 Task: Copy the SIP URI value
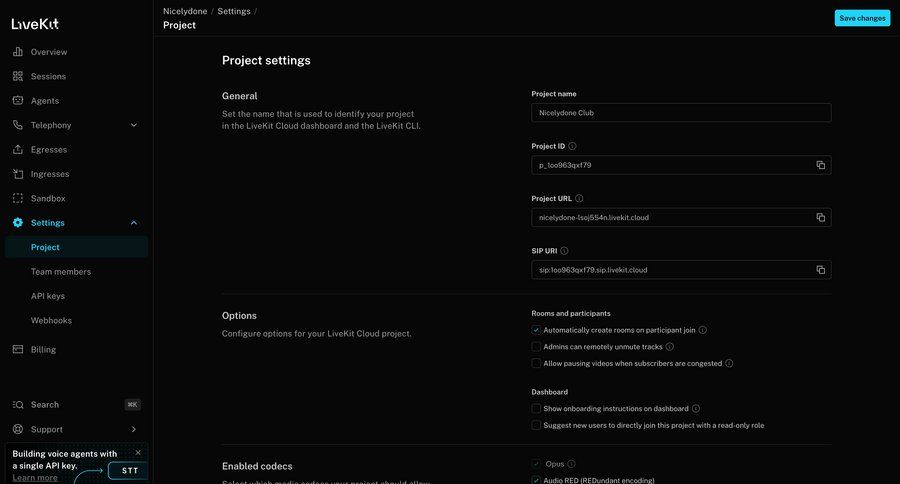[820, 270]
